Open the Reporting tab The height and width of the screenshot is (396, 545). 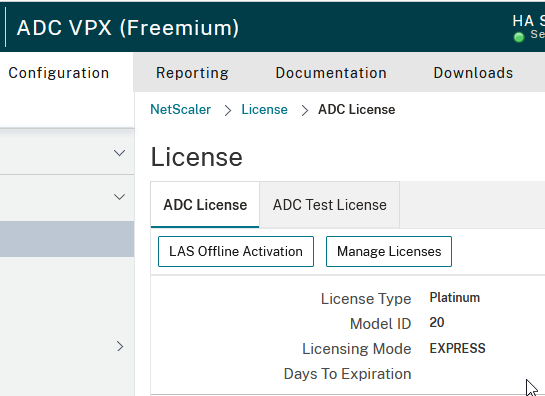[192, 73]
